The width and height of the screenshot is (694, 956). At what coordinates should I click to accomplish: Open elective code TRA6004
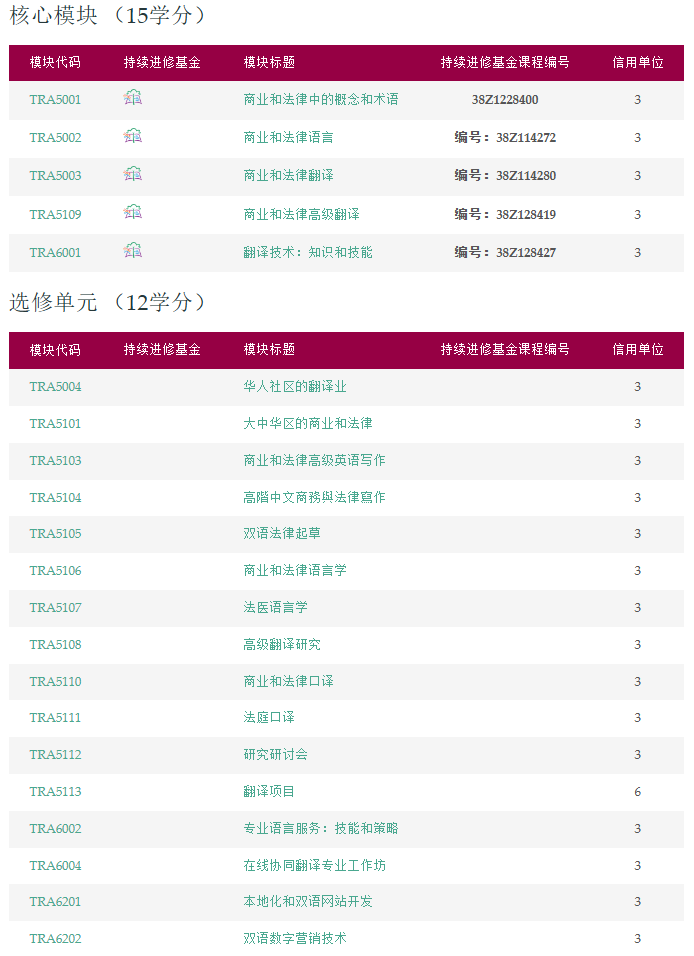tap(55, 866)
